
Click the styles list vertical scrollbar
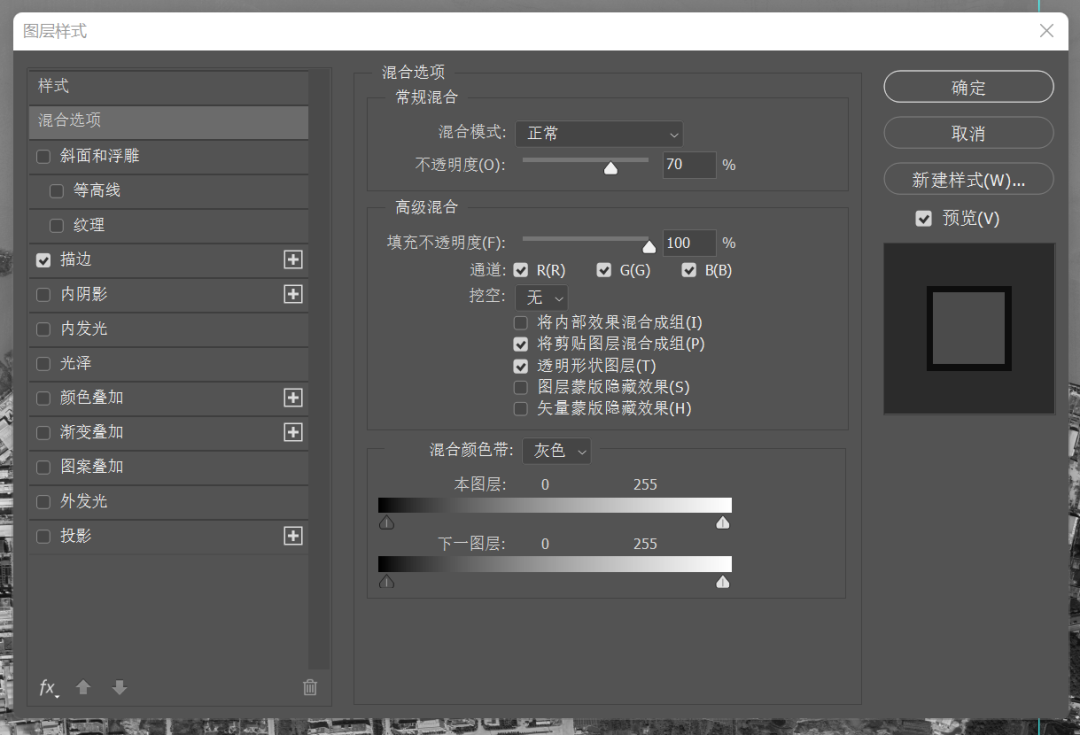pyautogui.click(x=319, y=369)
